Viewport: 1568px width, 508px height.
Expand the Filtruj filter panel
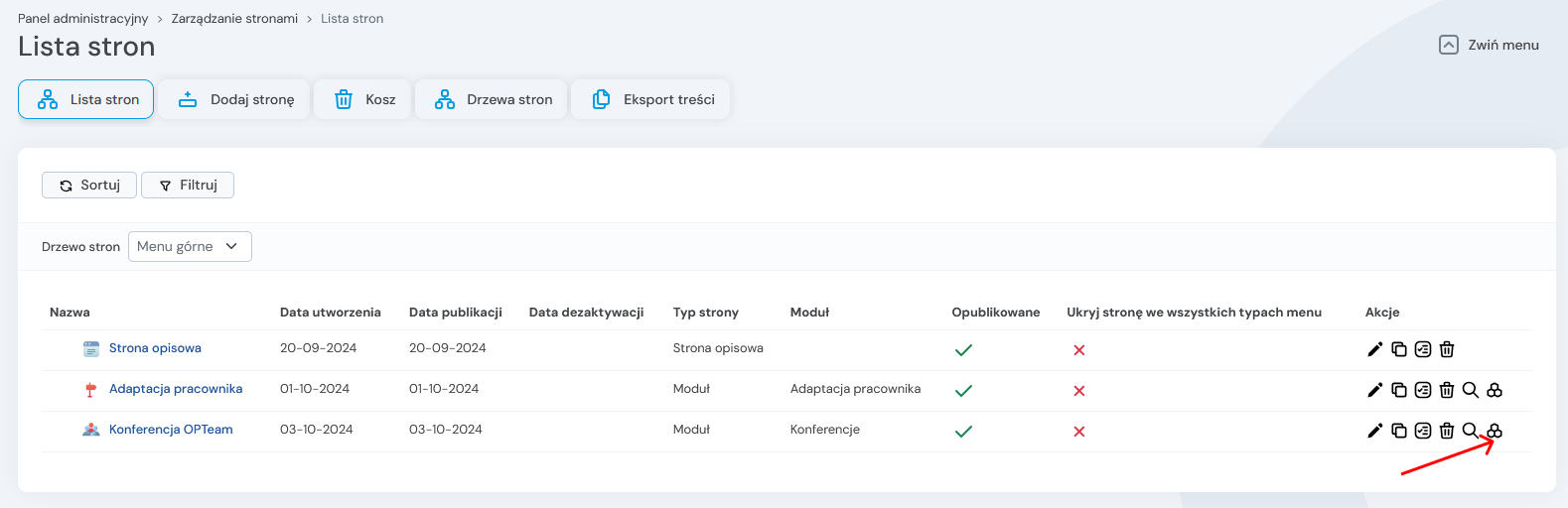click(188, 186)
